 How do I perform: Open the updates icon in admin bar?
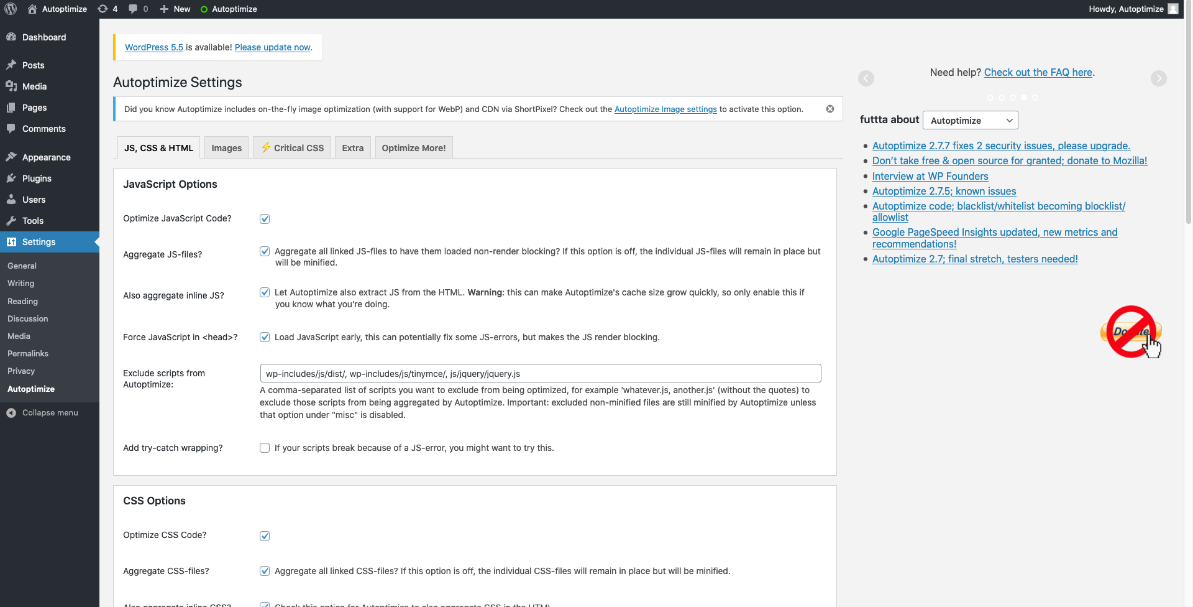click(x=107, y=9)
